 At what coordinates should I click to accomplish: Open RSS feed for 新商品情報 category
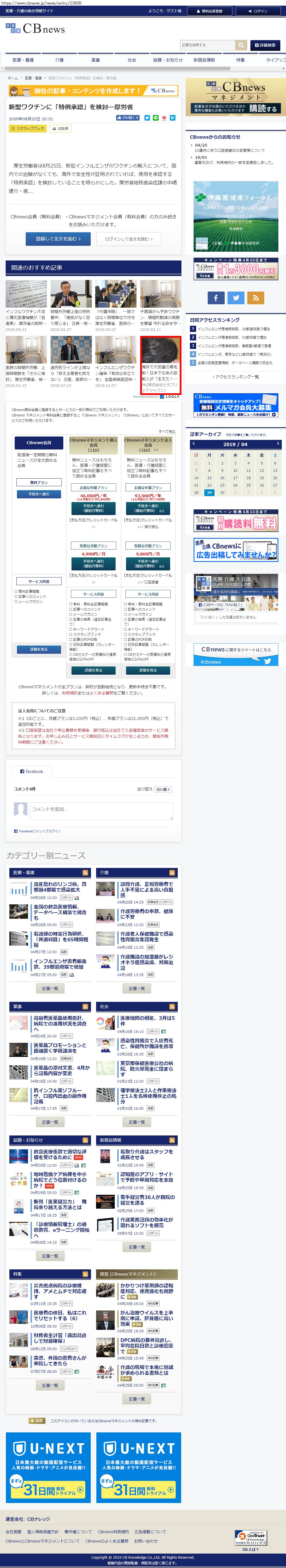(172, 1140)
